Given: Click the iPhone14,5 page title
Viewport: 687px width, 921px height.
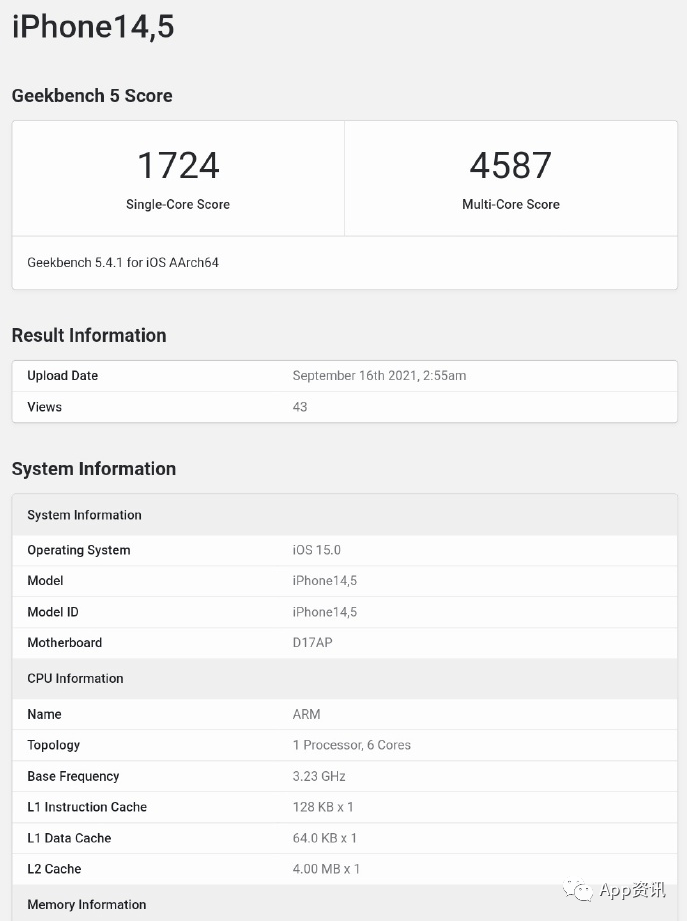Looking at the screenshot, I should click(x=93, y=26).
